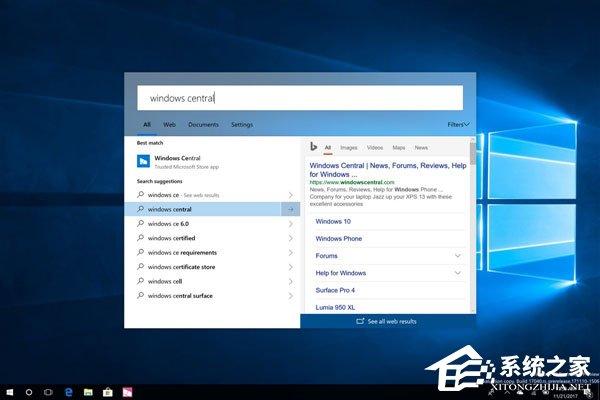Select the windows ce 6.0 suggestion
600x400 pixels.
point(212,224)
